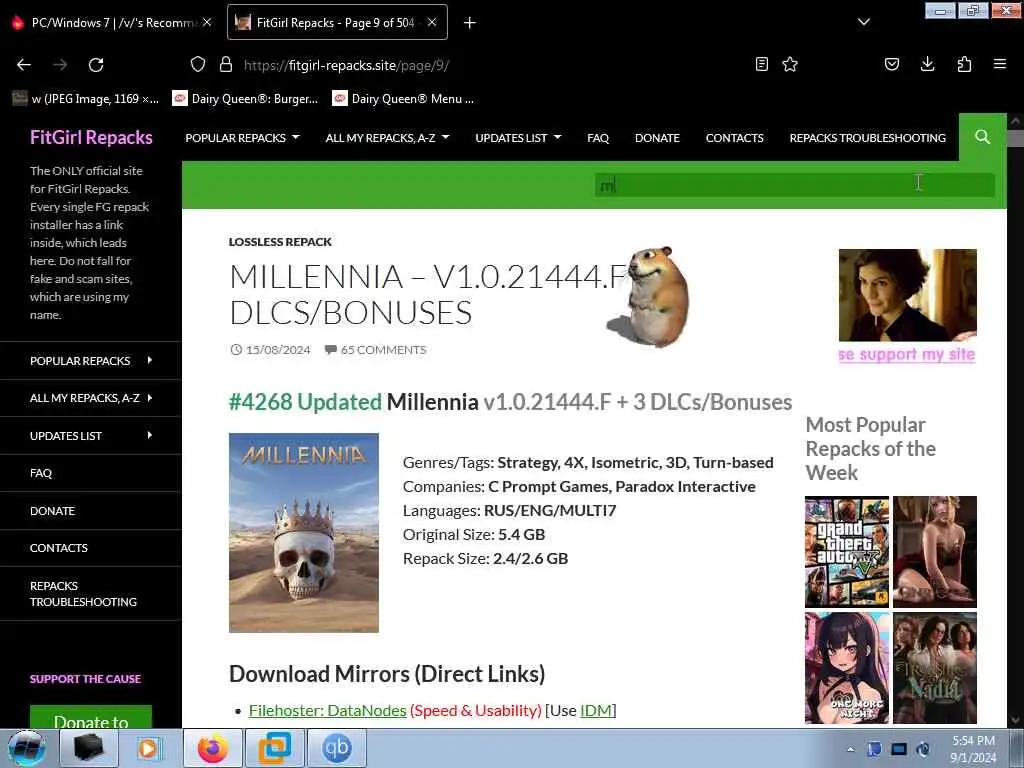The height and width of the screenshot is (768, 1024).
Task: Open the Filehoster: DataNodes link
Action: pyautogui.click(x=327, y=710)
